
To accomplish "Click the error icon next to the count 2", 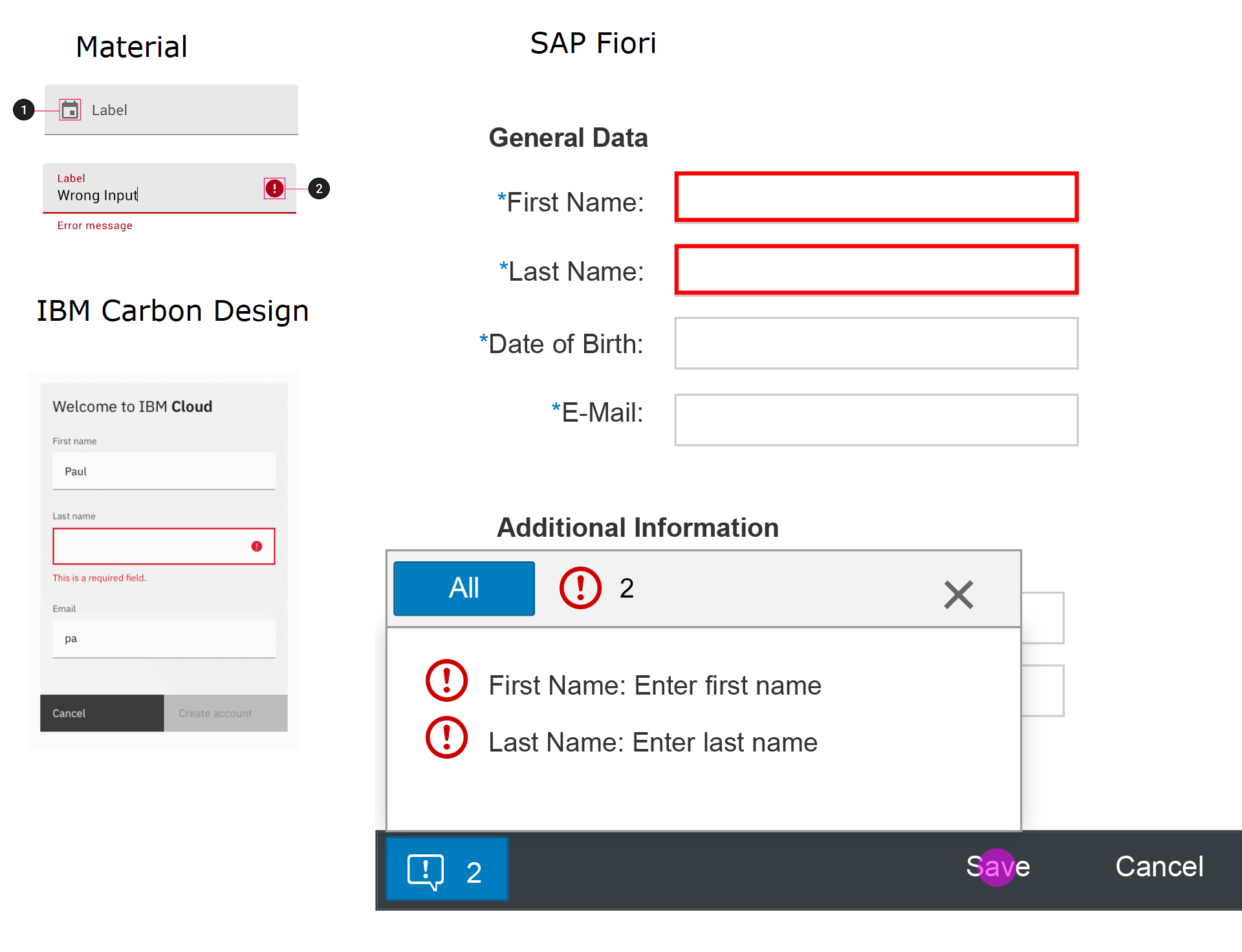I will [x=580, y=588].
